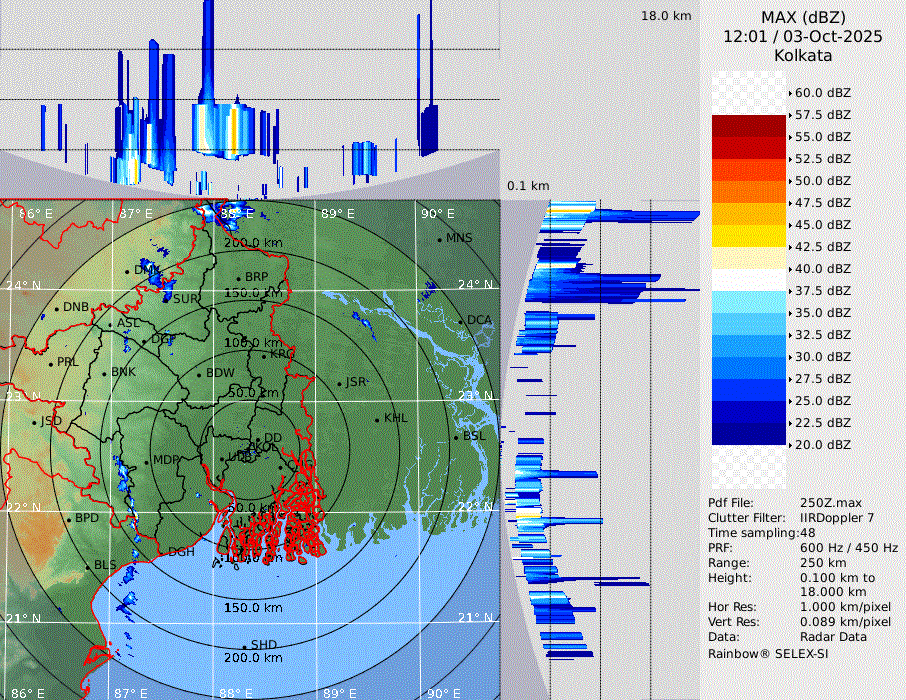This screenshot has width=906, height=700.
Task: Click the BDW station marker
Action: [x=199, y=374]
